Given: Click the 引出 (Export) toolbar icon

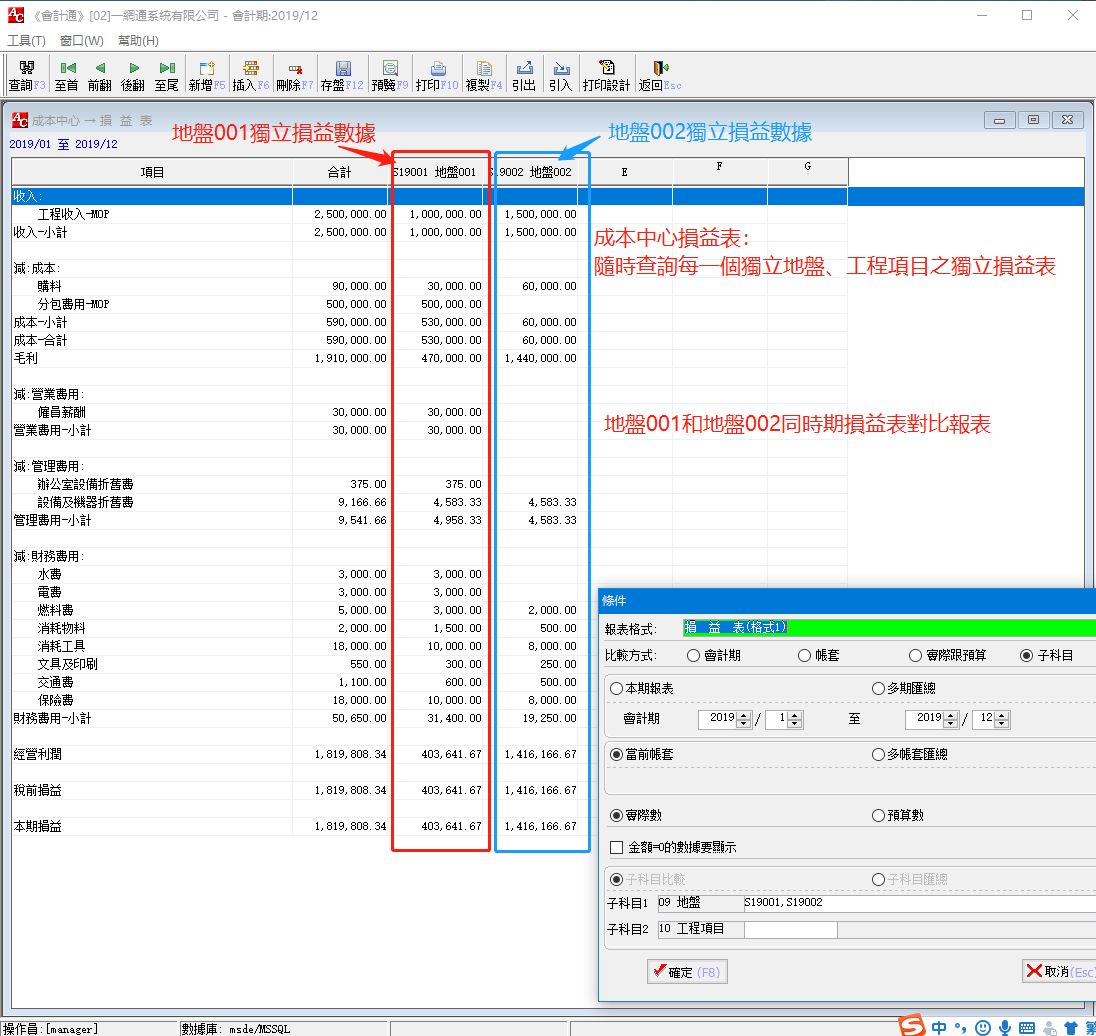Looking at the screenshot, I should coord(523,76).
